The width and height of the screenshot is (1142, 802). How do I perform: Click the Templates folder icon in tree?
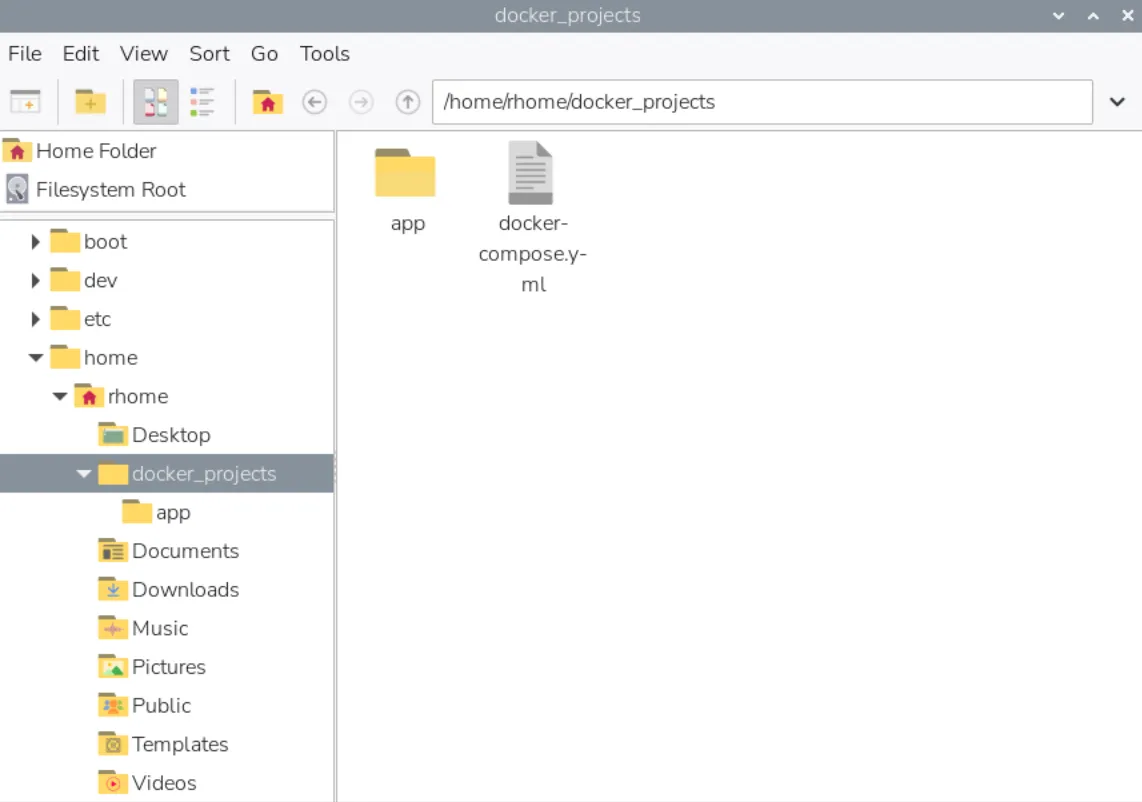point(112,743)
